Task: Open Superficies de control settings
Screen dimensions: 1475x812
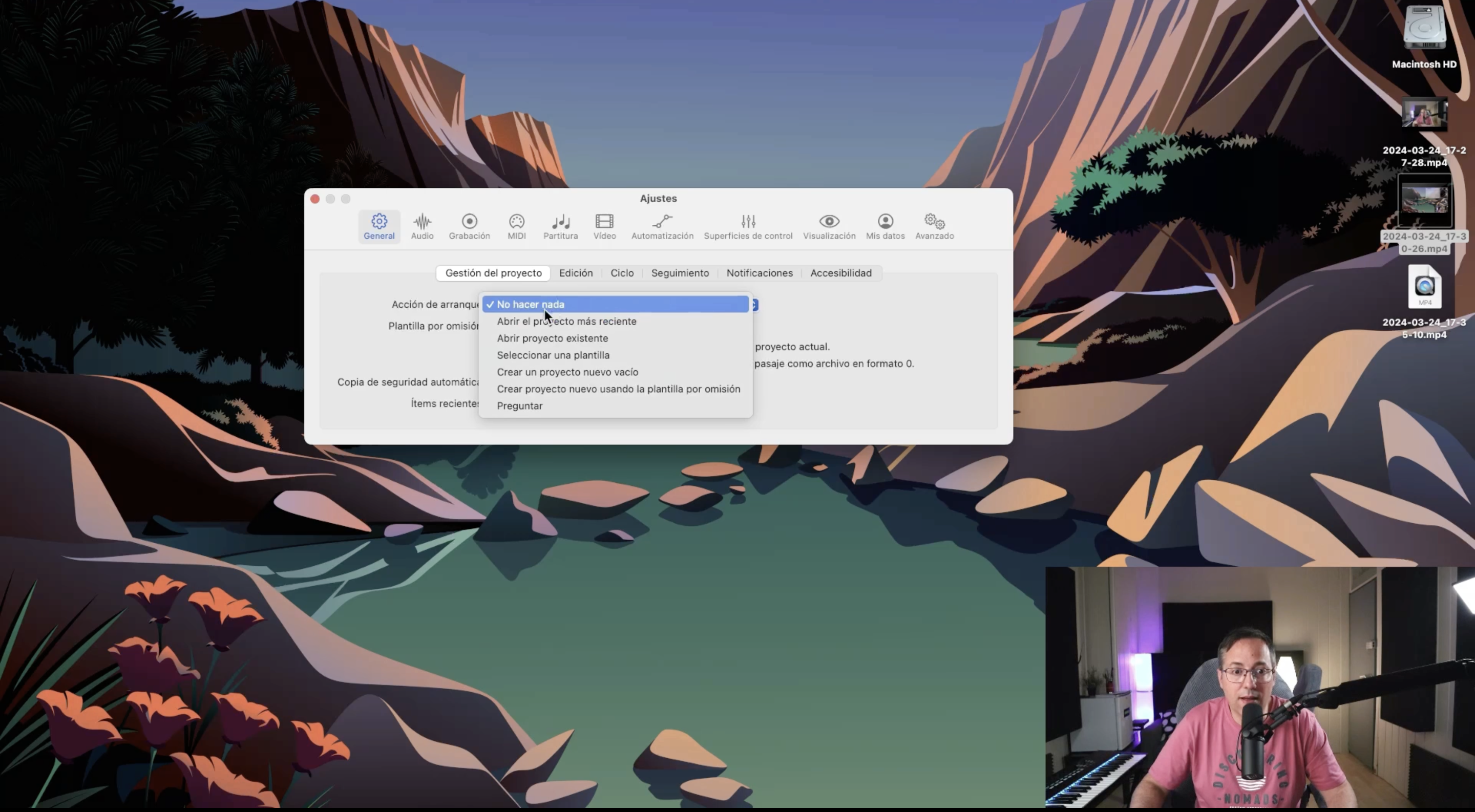Action: tap(748, 226)
